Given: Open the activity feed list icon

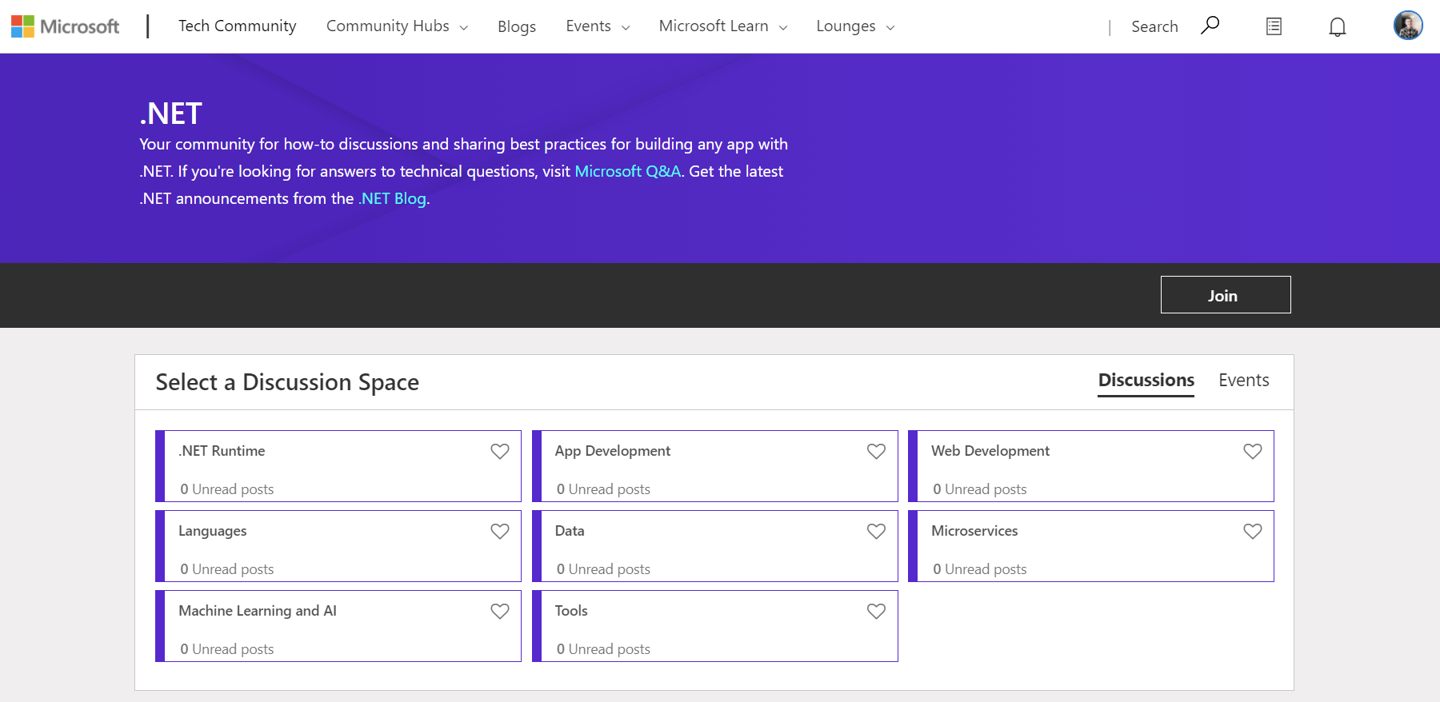Looking at the screenshot, I should (1273, 26).
